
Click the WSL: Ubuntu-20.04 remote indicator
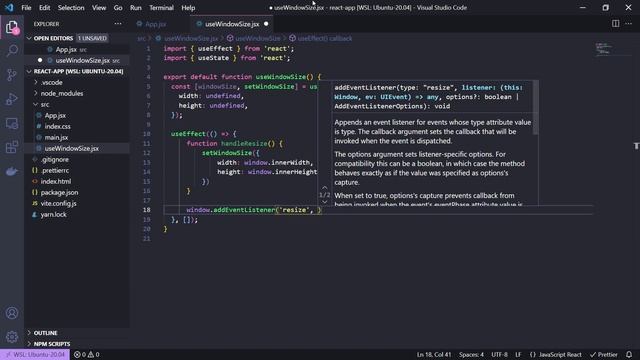pyautogui.click(x=35, y=354)
